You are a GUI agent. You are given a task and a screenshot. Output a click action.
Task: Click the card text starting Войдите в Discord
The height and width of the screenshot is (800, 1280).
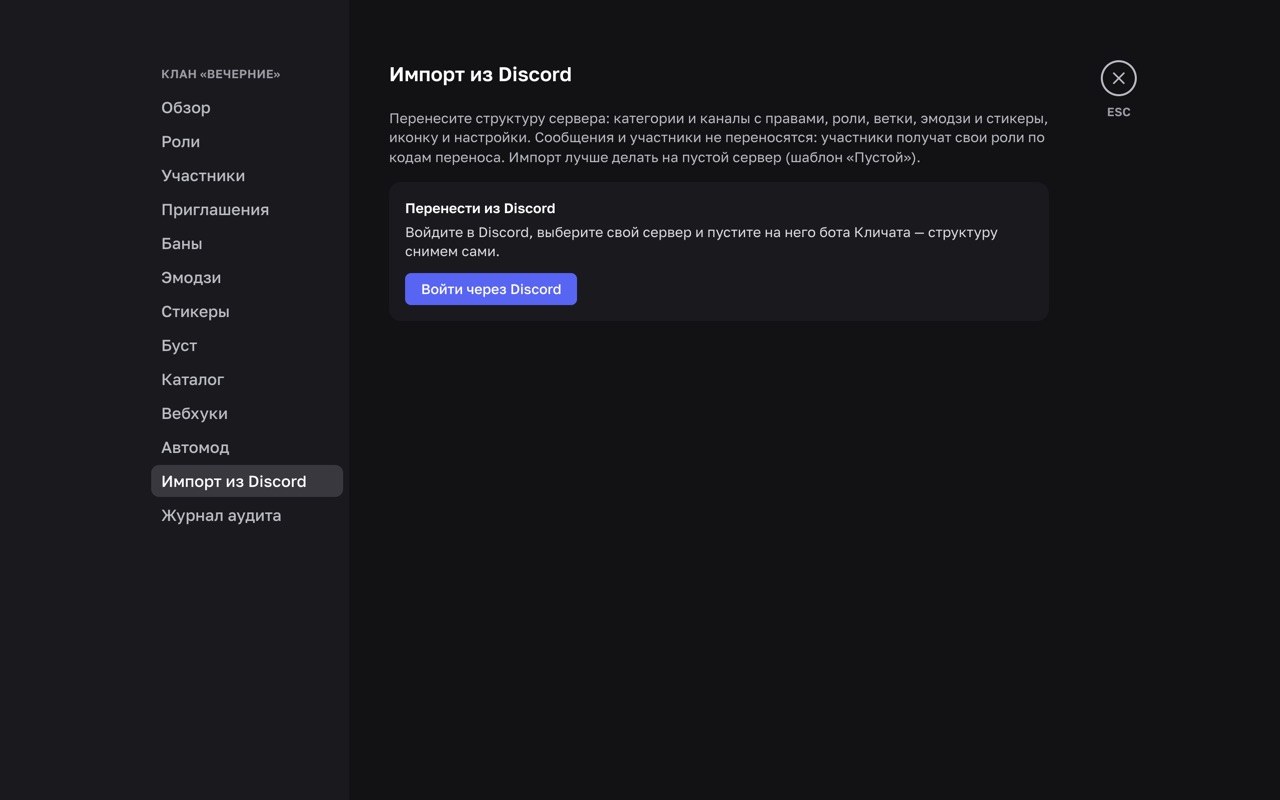click(x=701, y=242)
